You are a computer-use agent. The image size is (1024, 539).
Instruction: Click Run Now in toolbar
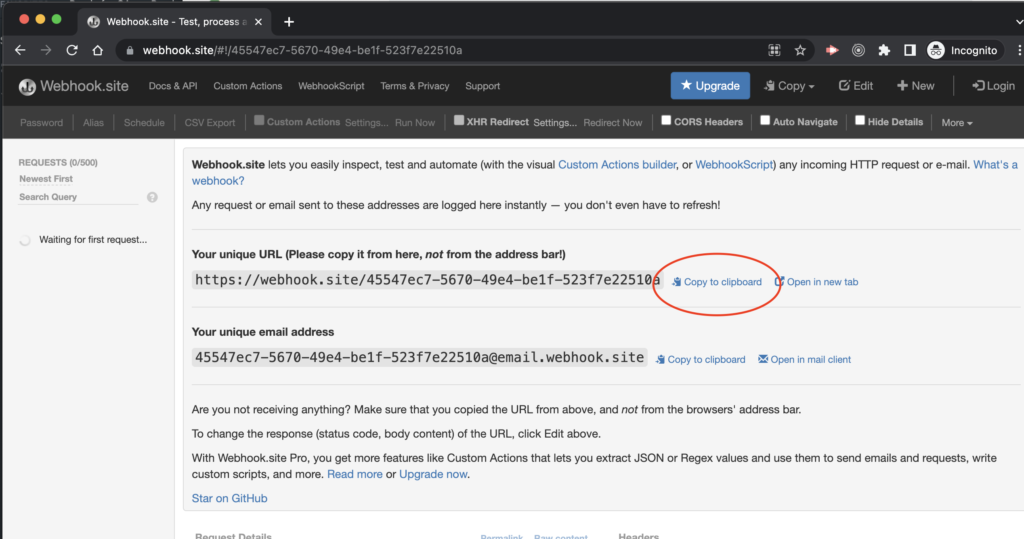[x=415, y=123]
